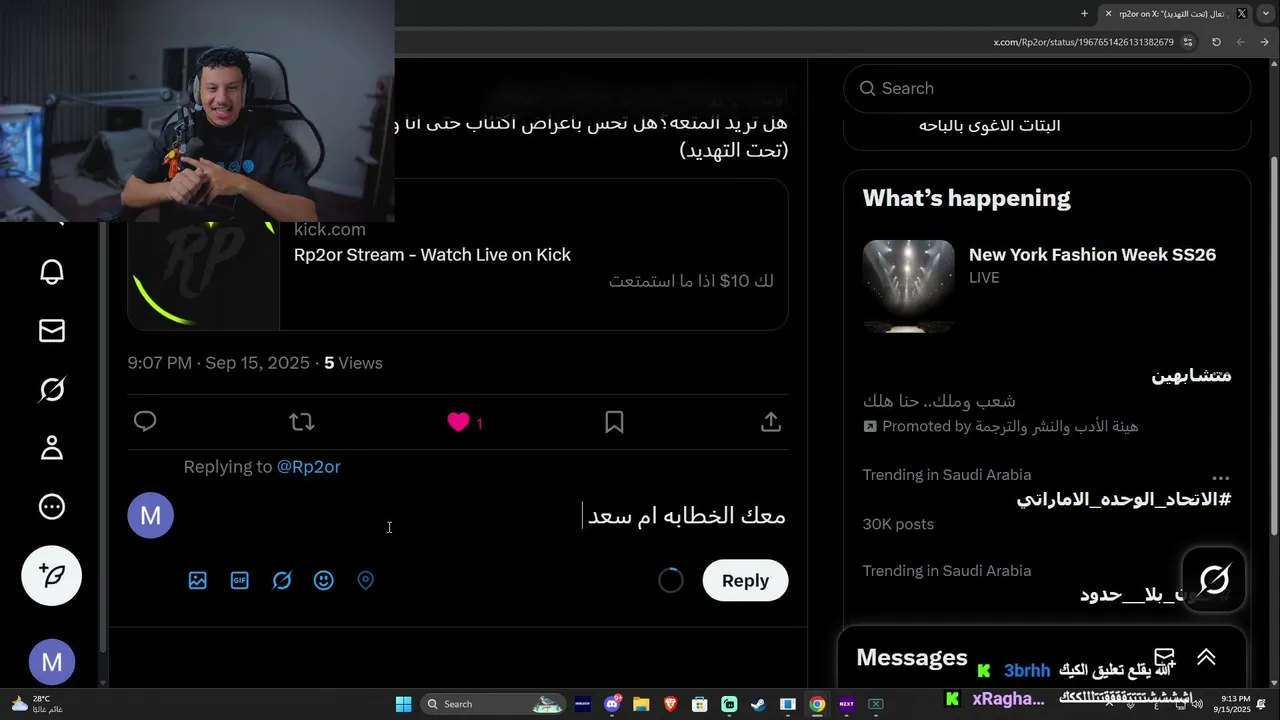This screenshot has width=1280, height=720.
Task: Click the compose Post feather button
Action: (x=52, y=576)
